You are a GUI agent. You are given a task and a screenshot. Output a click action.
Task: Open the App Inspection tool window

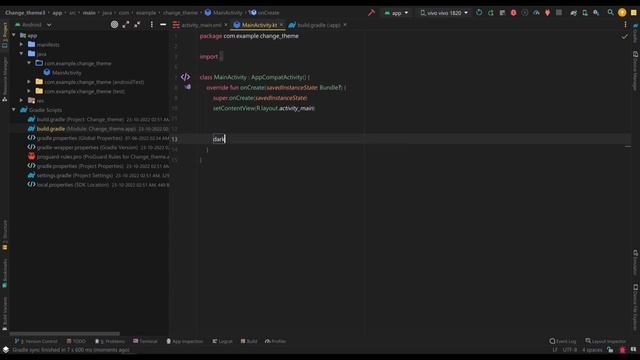click(184, 341)
